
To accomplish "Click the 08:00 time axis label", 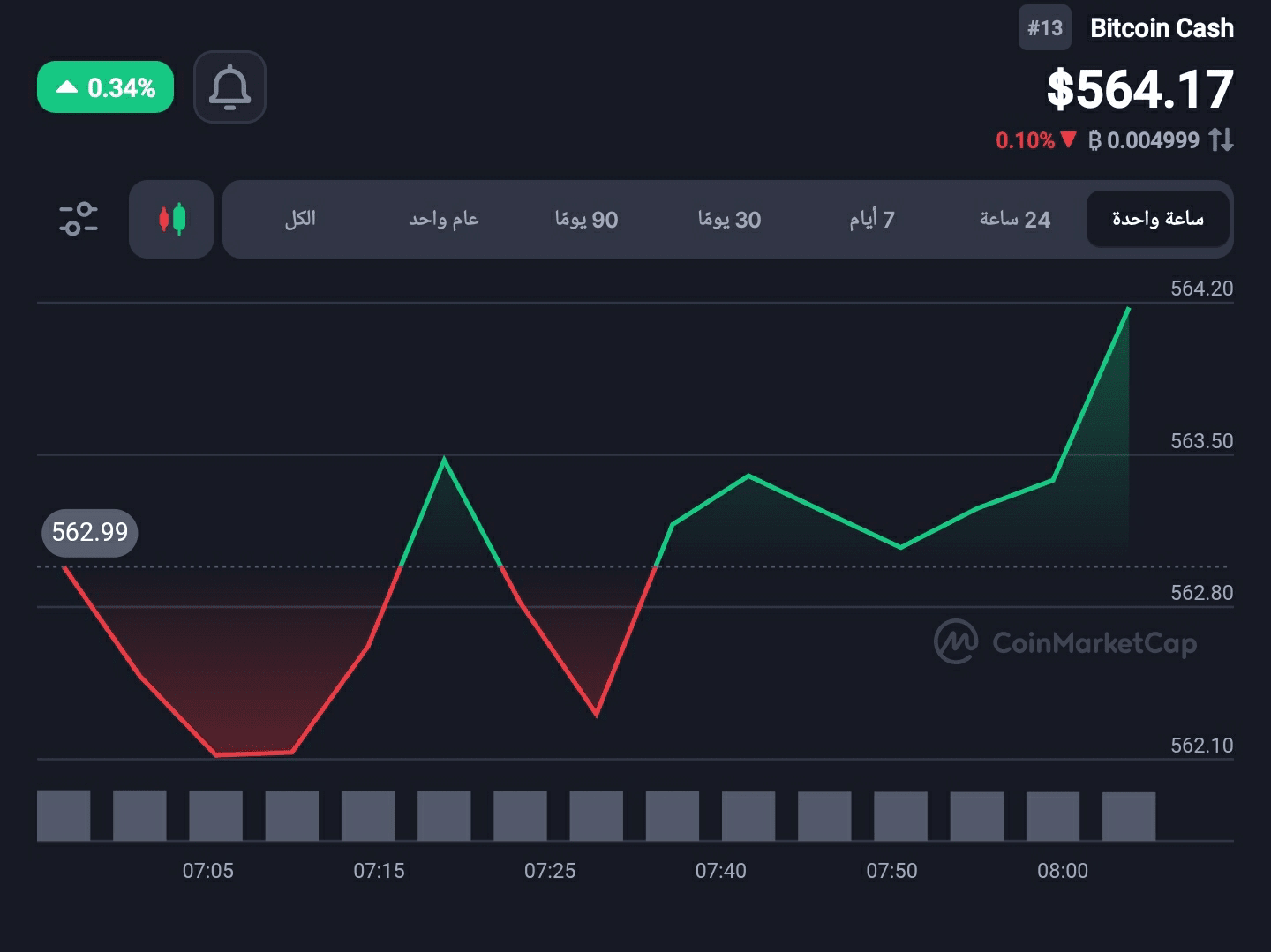I will coord(1063,871).
